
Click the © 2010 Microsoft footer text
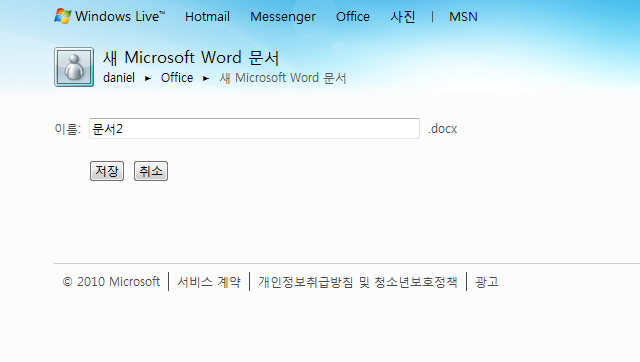111,282
